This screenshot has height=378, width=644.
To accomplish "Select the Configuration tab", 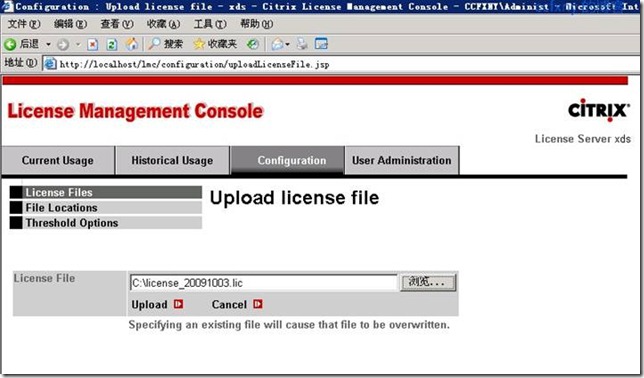I will 288,160.
